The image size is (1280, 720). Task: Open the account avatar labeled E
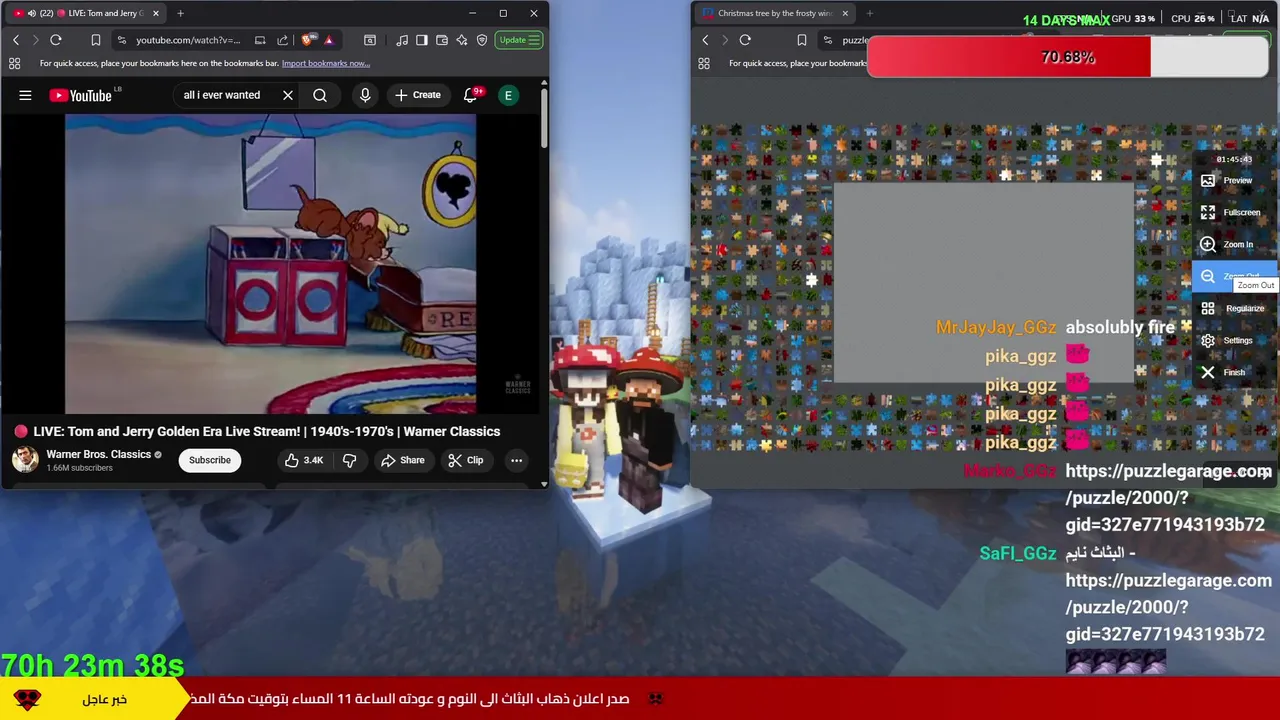click(508, 95)
